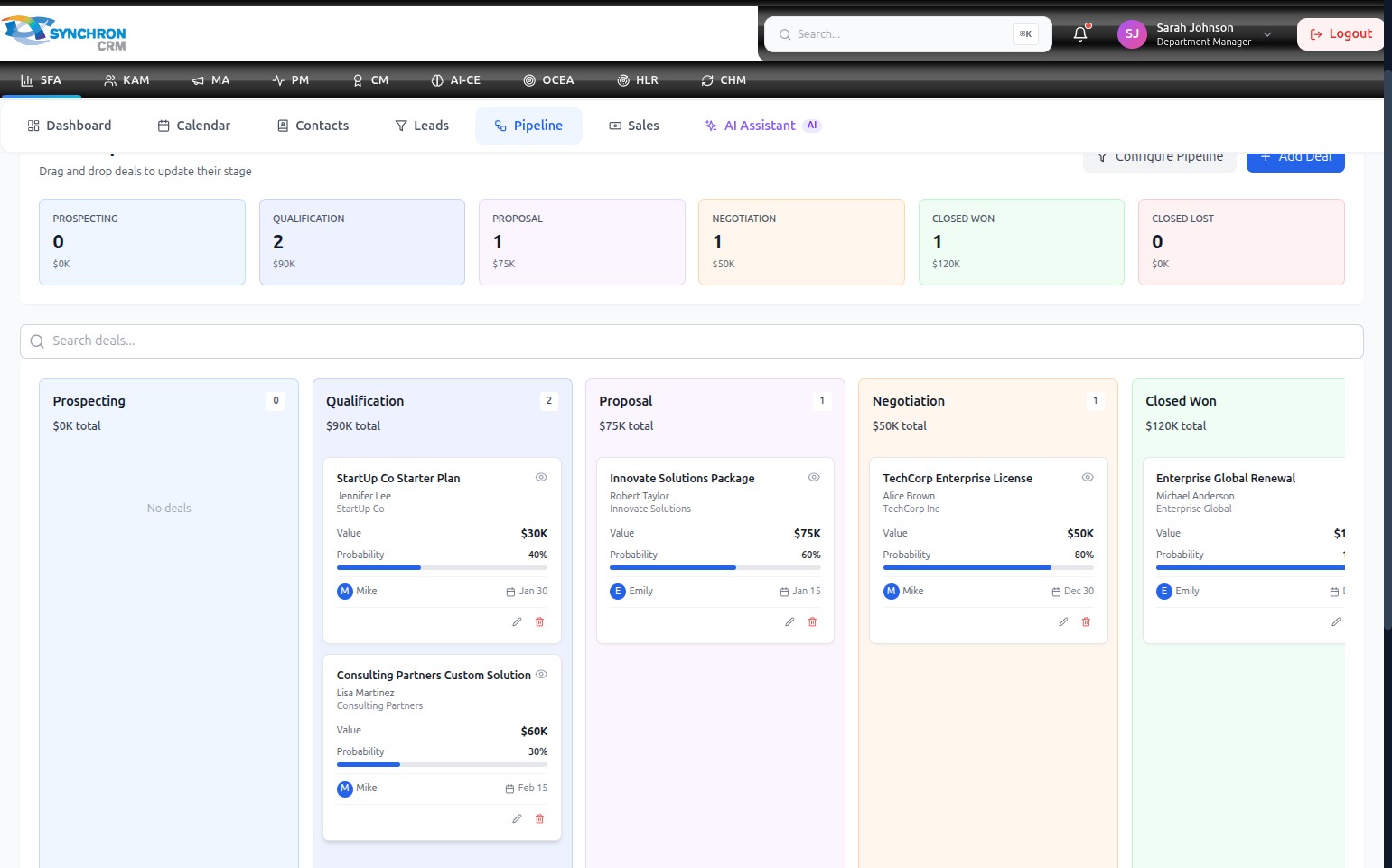1392x868 pixels.
Task: Focus the Search deals field
Action: [691, 341]
